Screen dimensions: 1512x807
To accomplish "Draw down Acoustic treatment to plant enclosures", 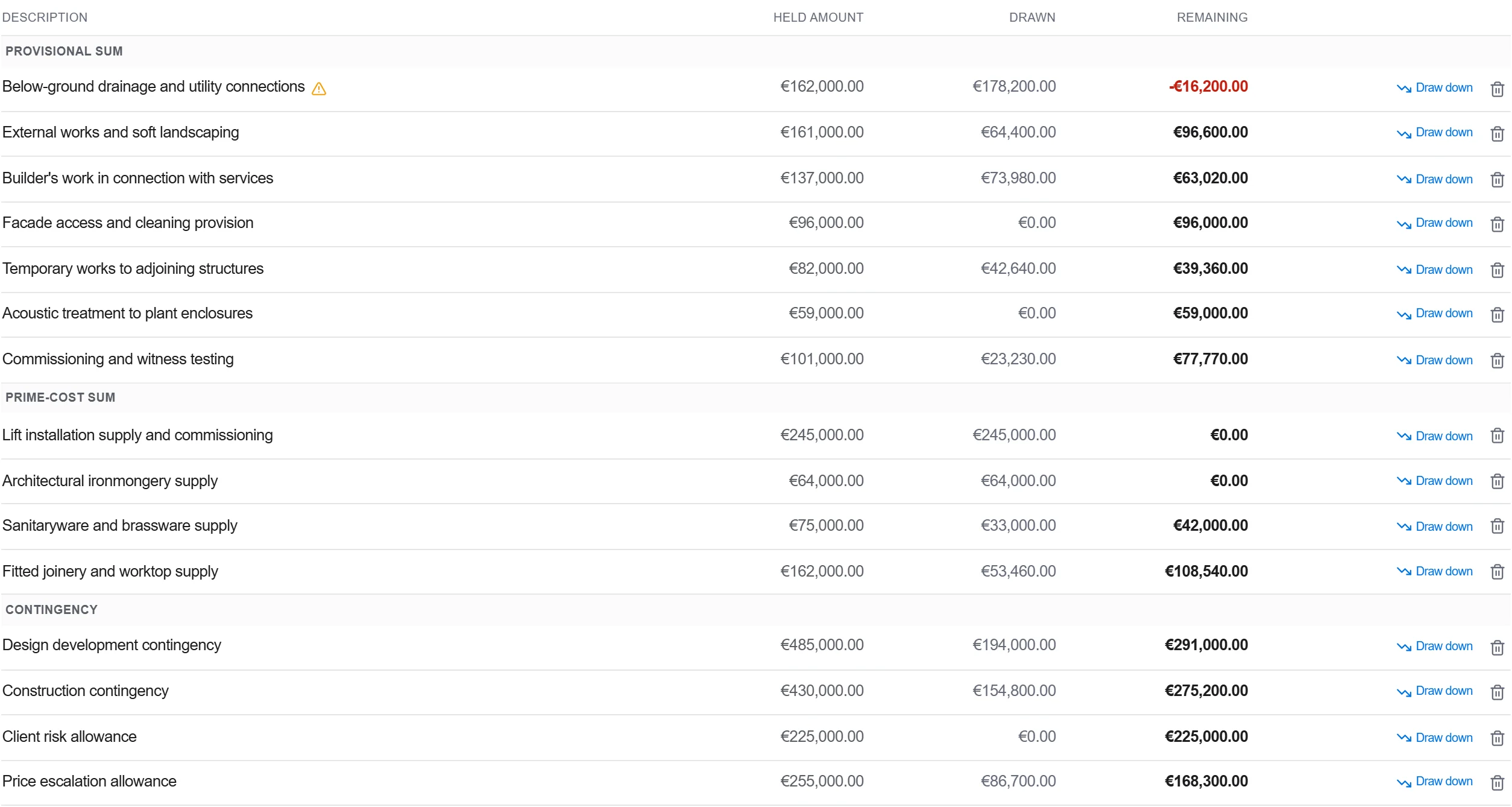I will pos(1434,314).
